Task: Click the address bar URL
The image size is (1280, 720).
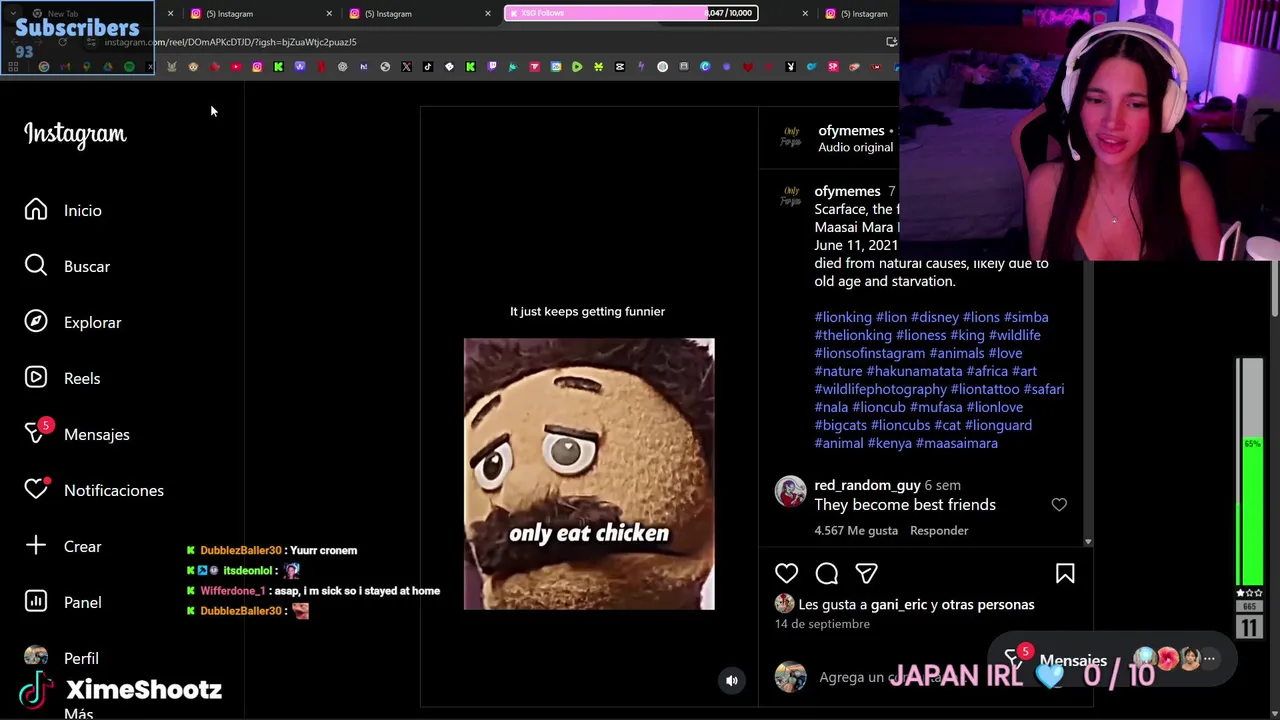Action: click(230, 42)
